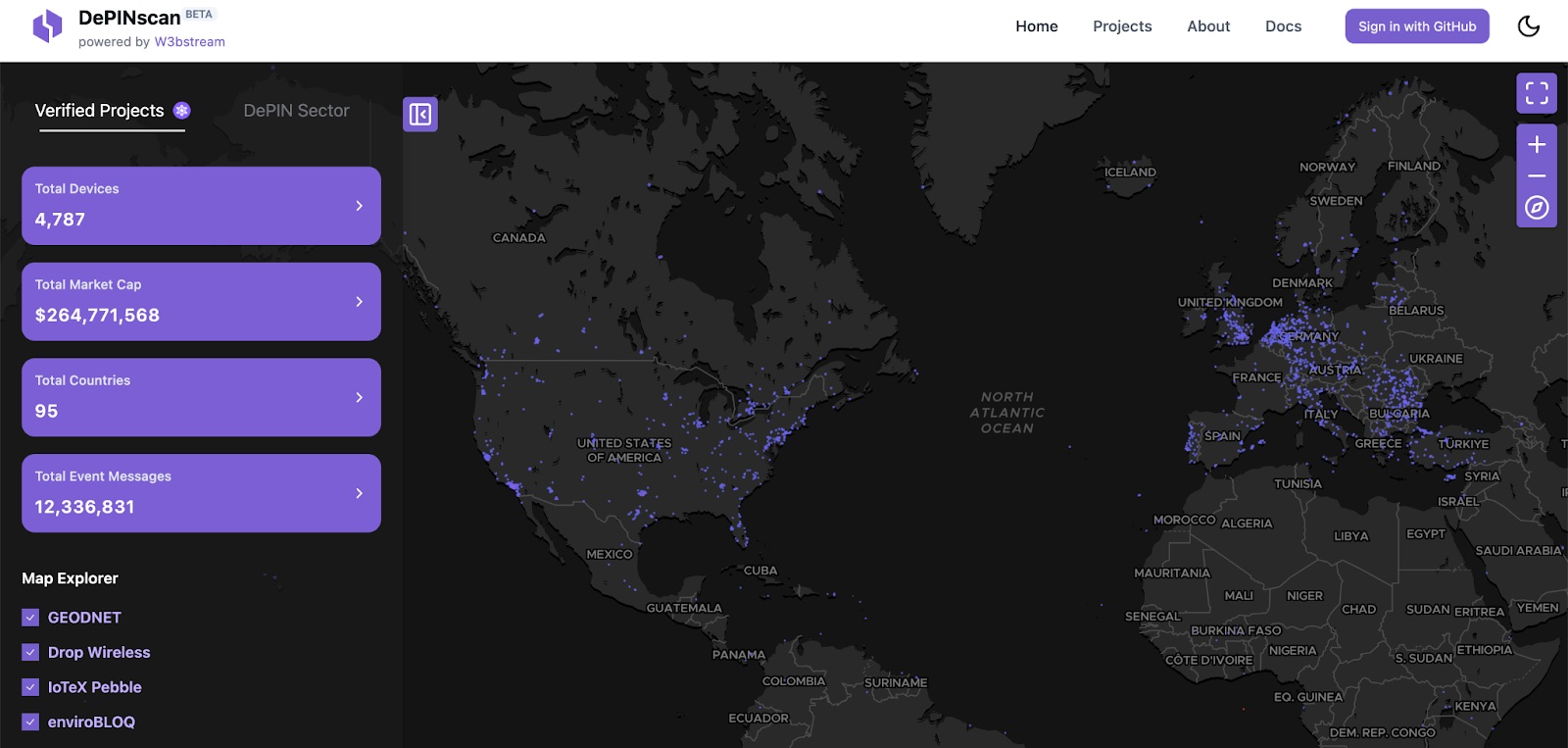Expand the Total Devices card chevron
This screenshot has width=1568, height=748.
(x=360, y=206)
